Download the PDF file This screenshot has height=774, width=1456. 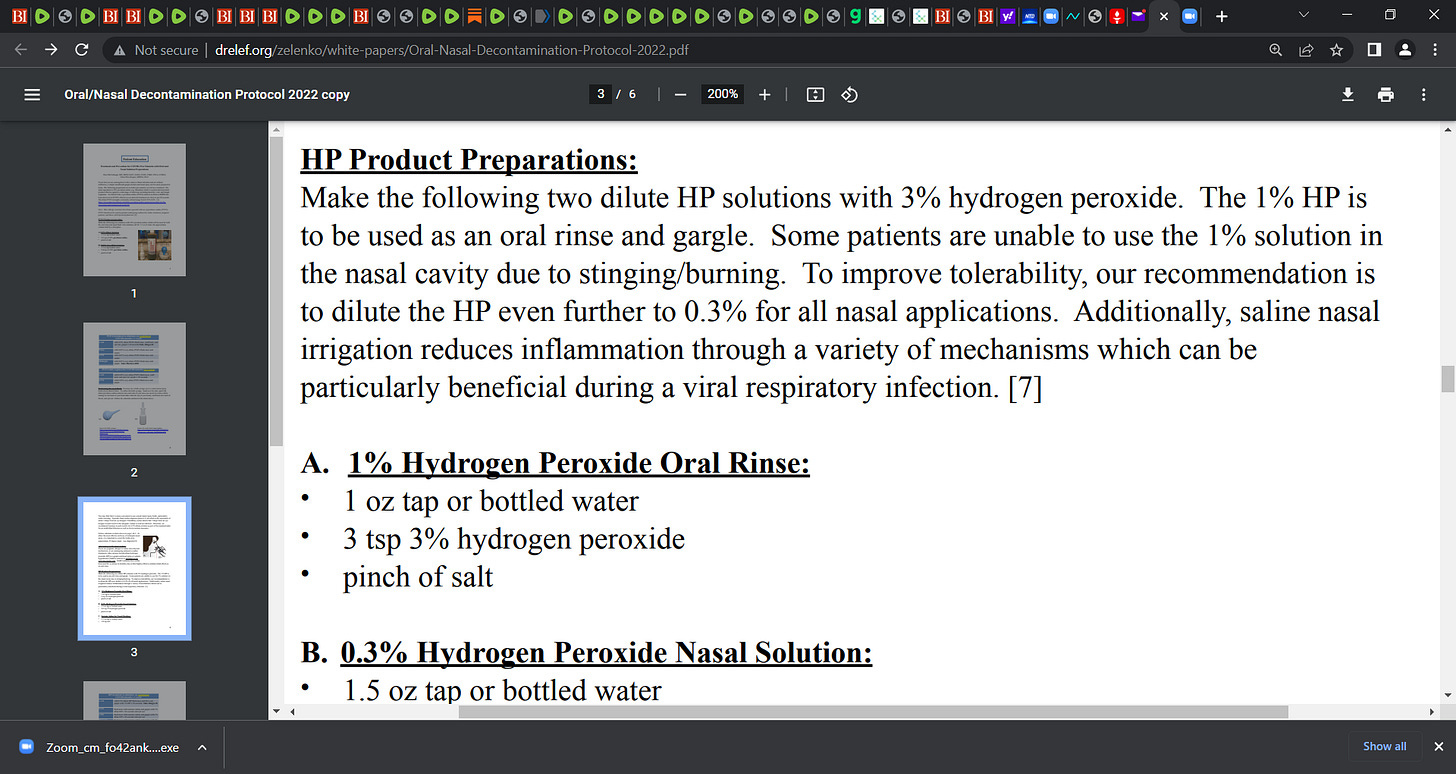click(1347, 94)
